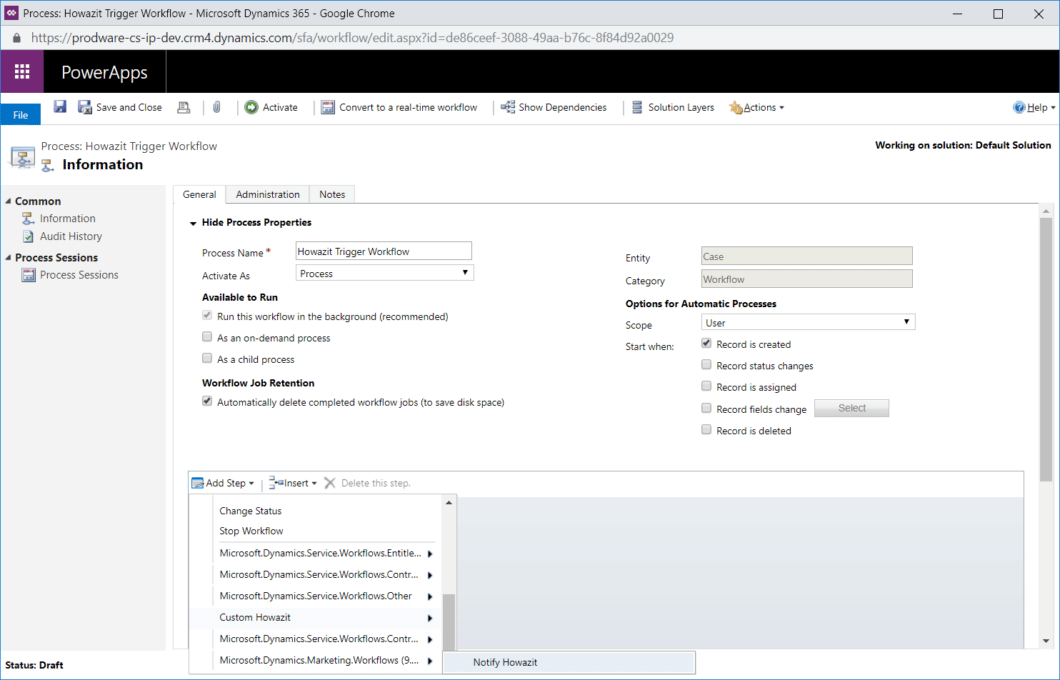Click the process entity icon beside title
This screenshot has height=680, width=1060.
point(22,157)
